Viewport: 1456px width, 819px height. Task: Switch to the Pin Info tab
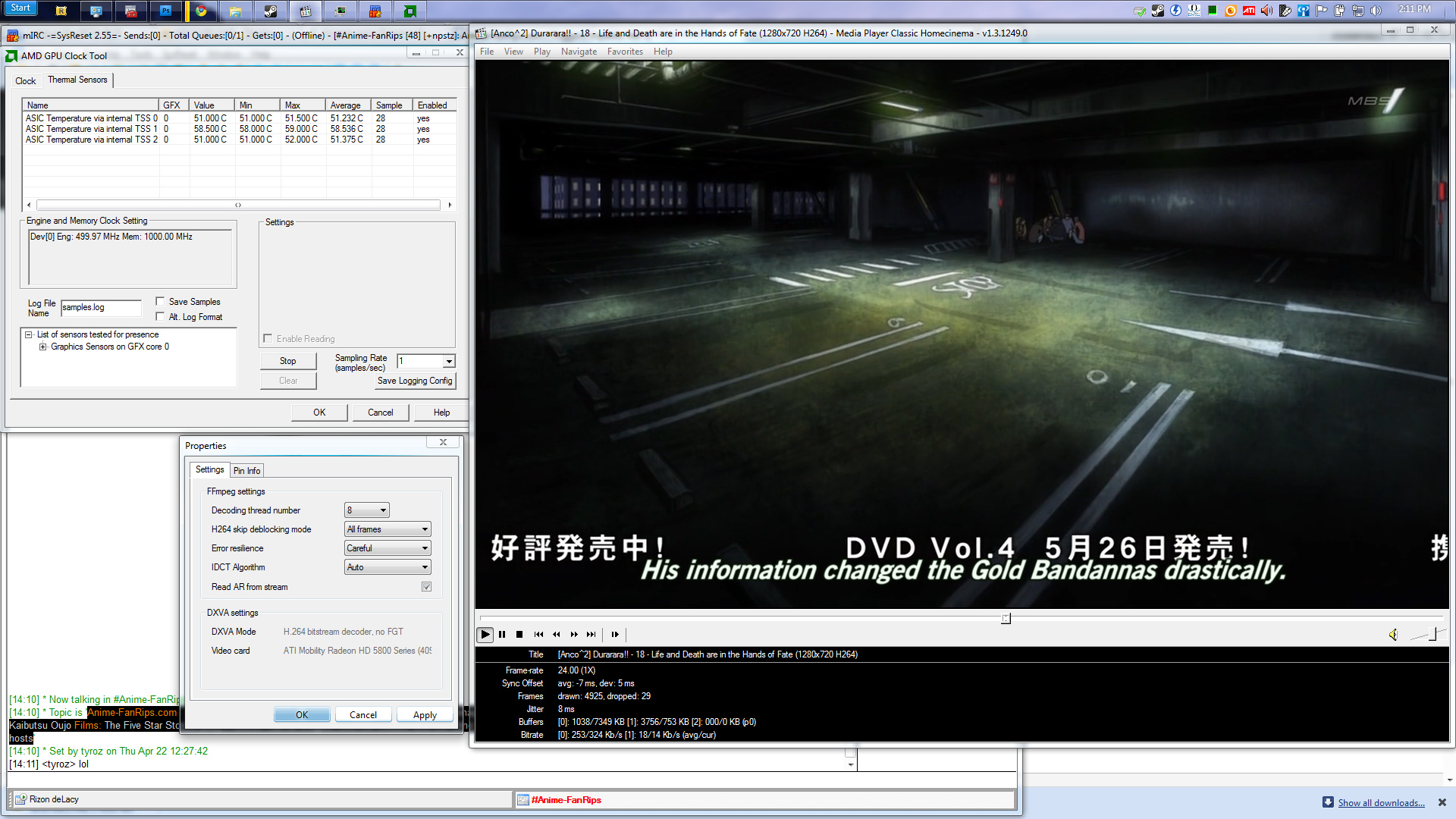pos(246,471)
